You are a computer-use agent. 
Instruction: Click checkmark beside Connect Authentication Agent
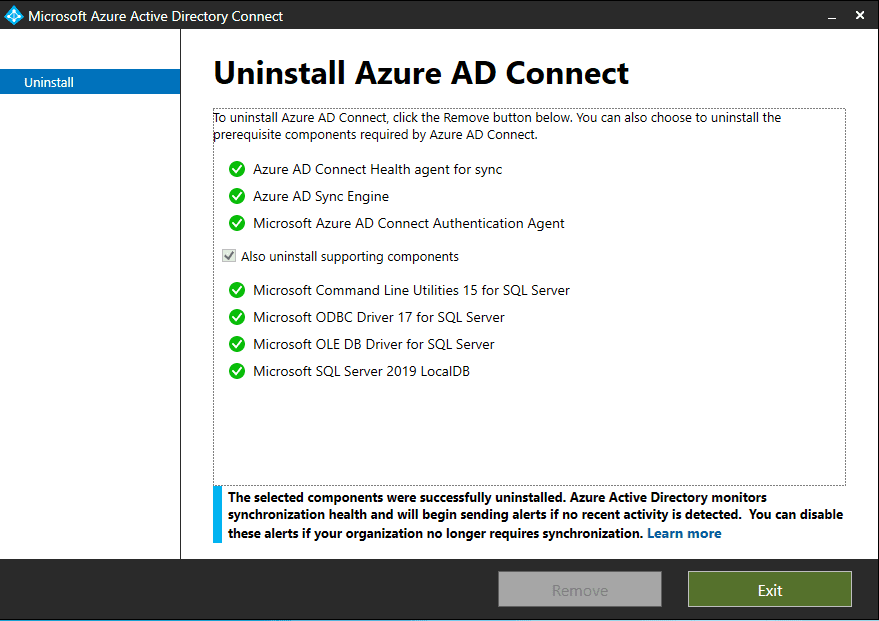click(x=237, y=223)
